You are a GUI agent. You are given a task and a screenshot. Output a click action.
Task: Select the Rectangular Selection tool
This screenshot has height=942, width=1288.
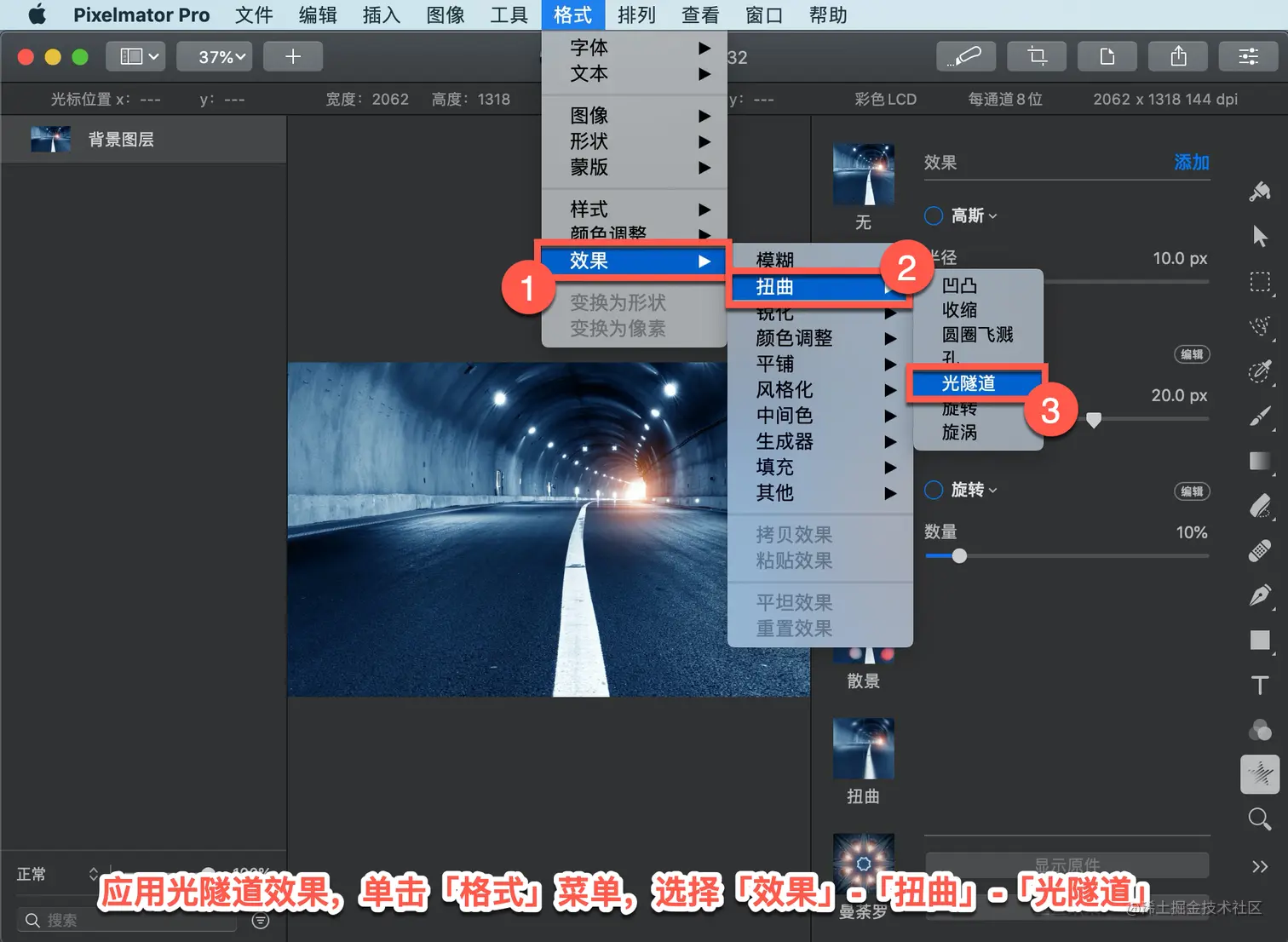[x=1260, y=282]
